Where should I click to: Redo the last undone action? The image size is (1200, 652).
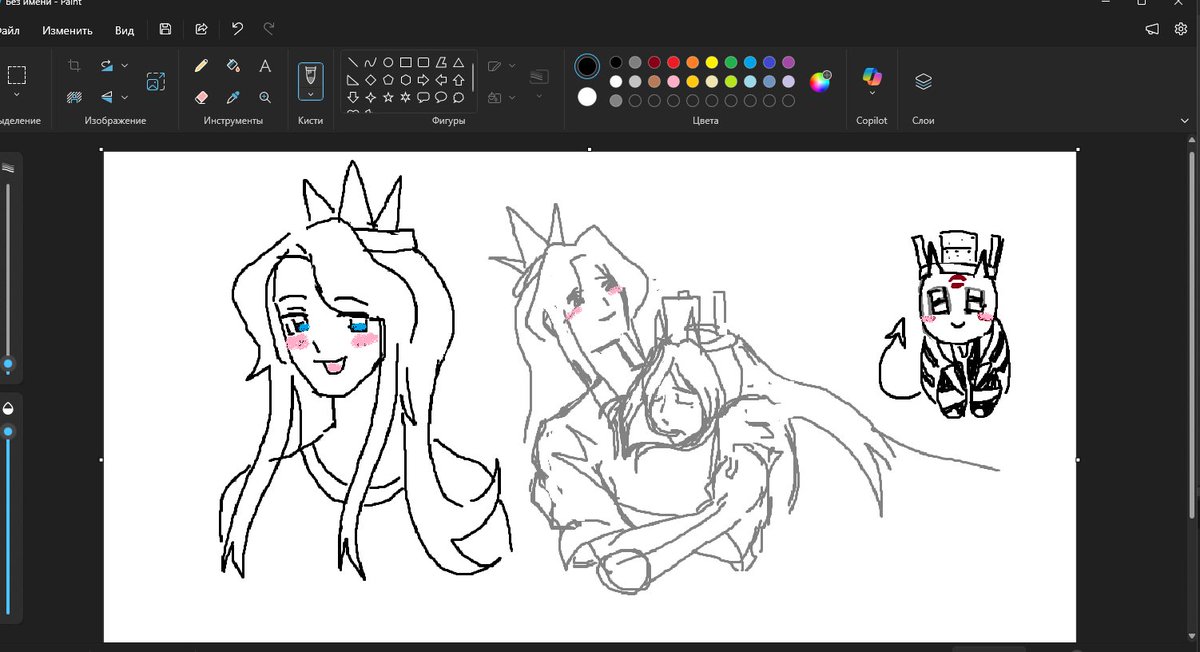tap(268, 30)
